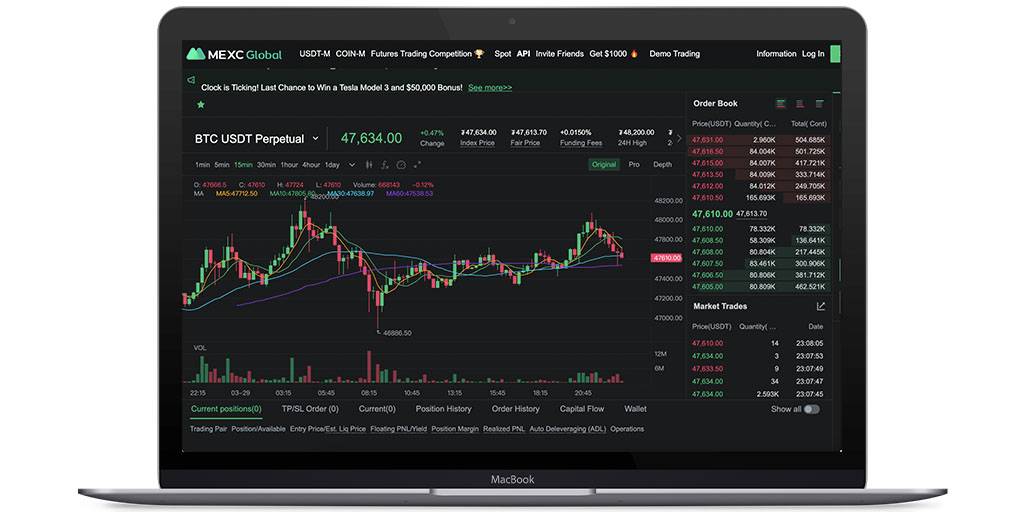Open the COIN-M menu
Image resolution: width=1024 pixels, height=512 pixels.
[351, 54]
